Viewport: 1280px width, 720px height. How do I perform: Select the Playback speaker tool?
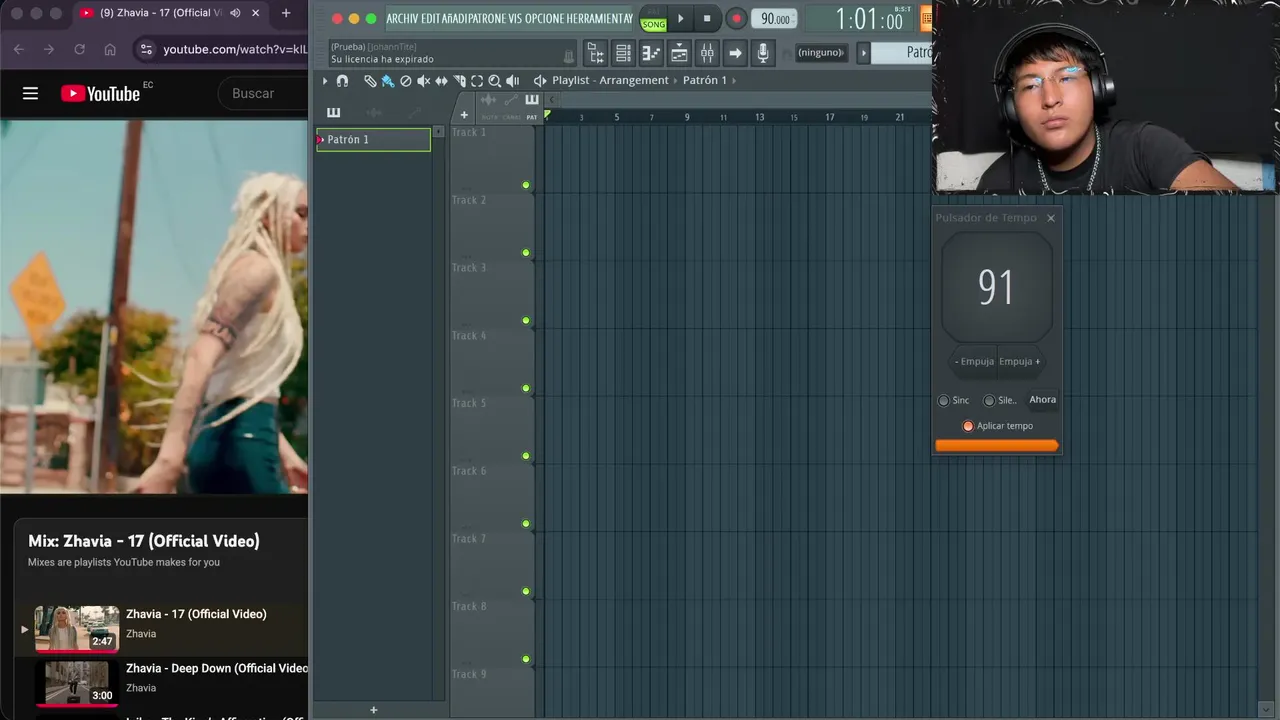click(513, 81)
